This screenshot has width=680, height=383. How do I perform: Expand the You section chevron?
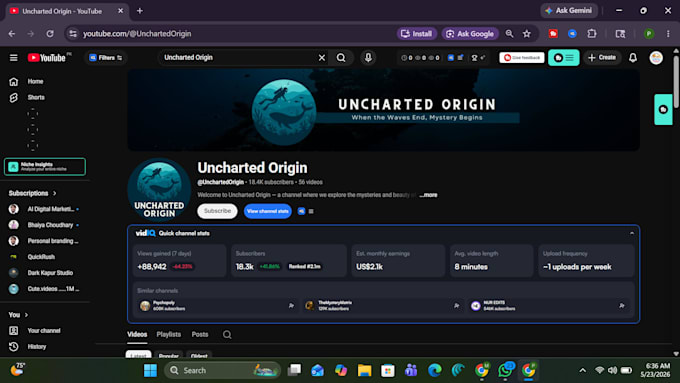(x=26, y=315)
